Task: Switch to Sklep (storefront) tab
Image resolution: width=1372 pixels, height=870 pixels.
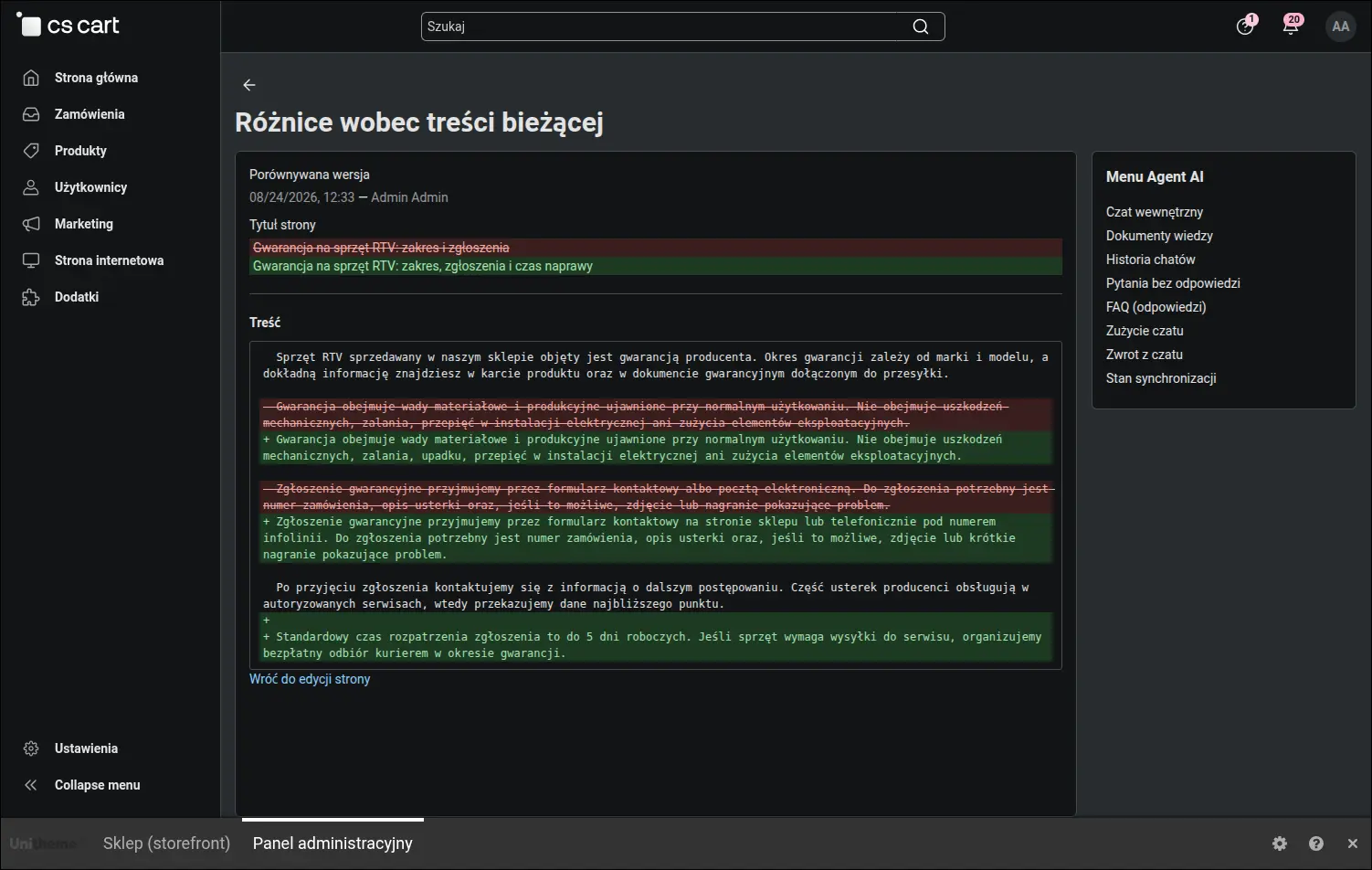Action: pos(166,843)
